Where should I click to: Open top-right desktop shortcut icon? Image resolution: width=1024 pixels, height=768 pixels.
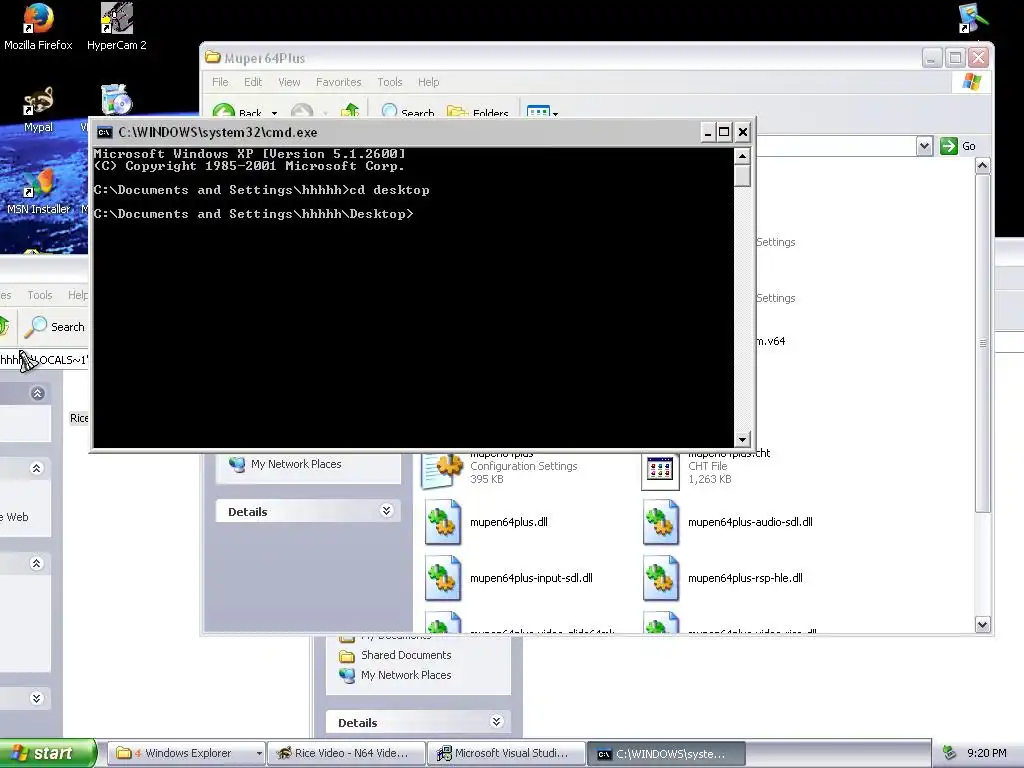[x=972, y=18]
